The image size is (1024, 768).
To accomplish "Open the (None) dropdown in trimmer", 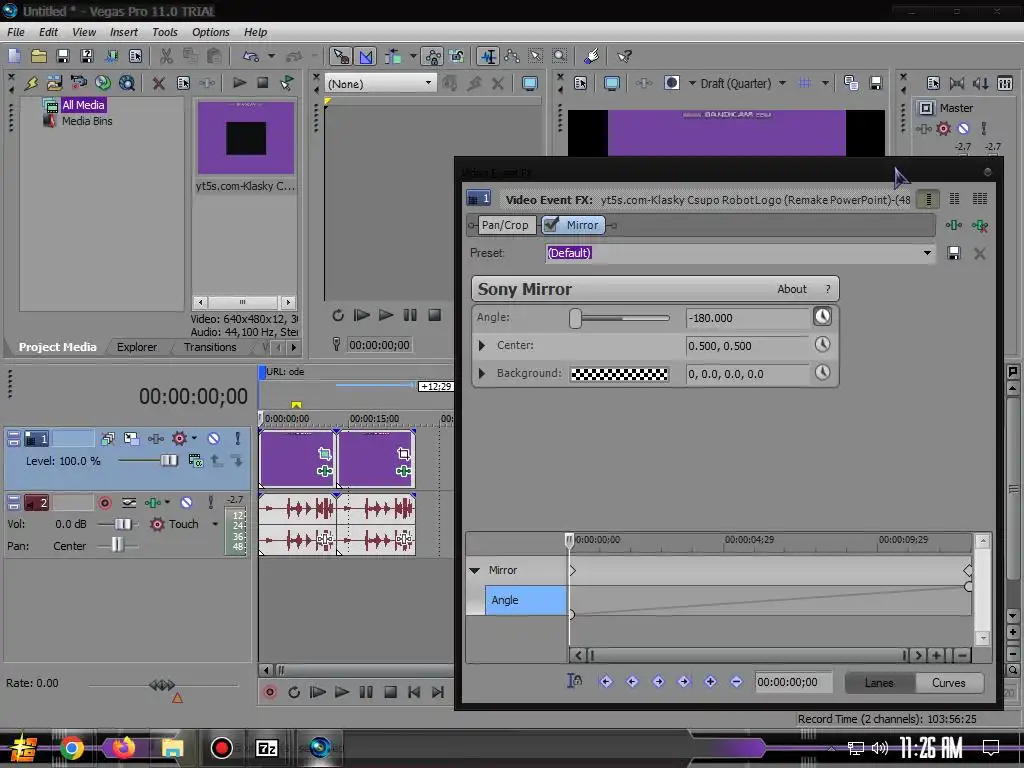I will pyautogui.click(x=381, y=84).
